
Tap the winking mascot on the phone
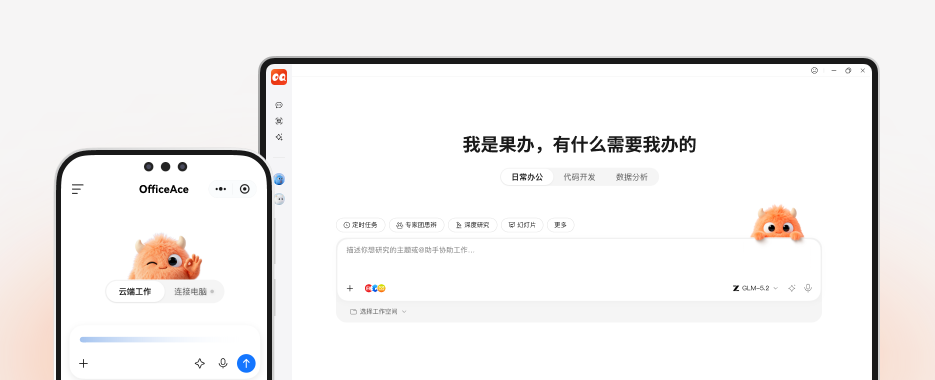[x=165, y=256]
